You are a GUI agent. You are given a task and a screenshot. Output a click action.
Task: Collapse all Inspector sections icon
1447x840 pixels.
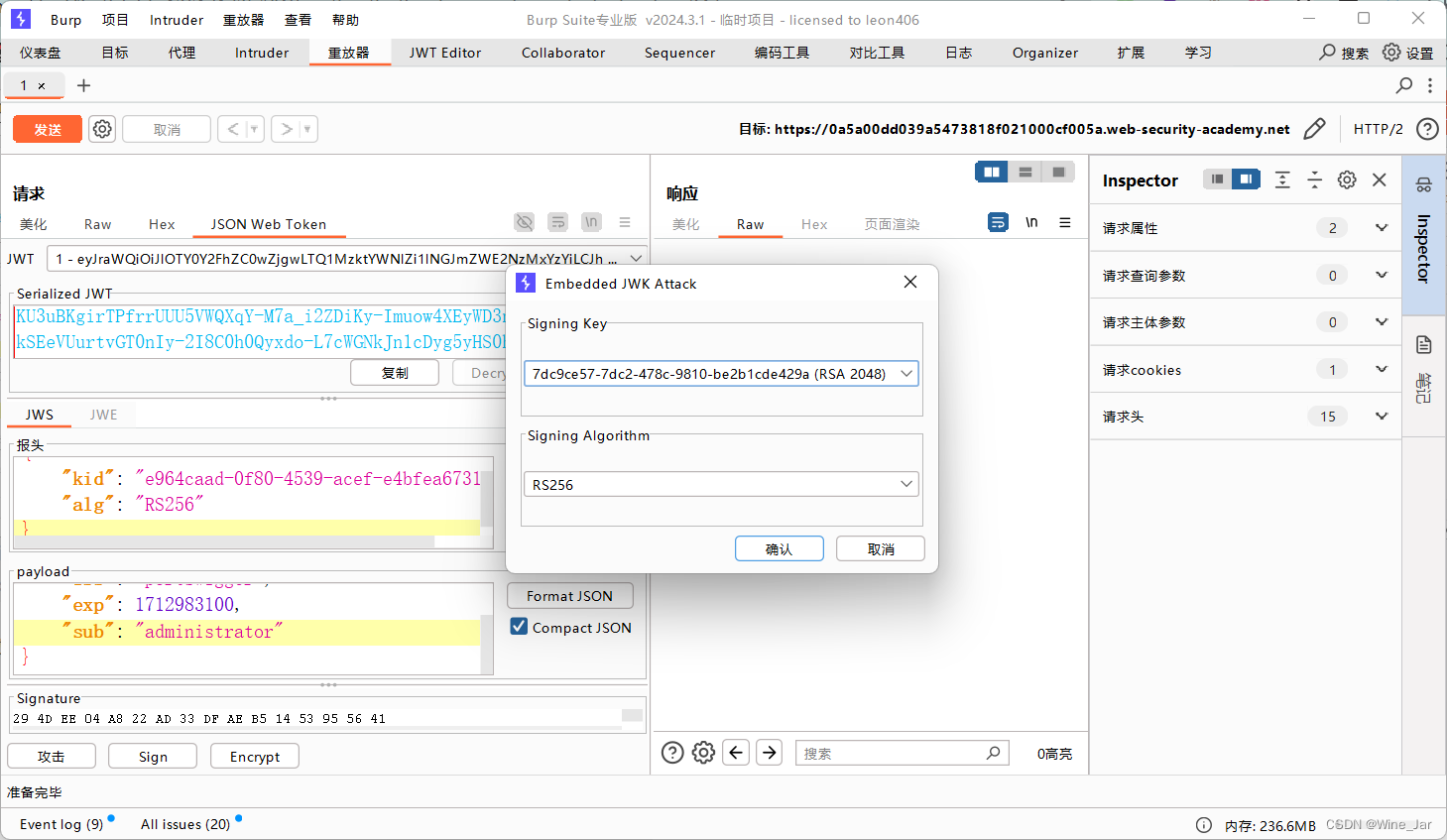[1314, 180]
